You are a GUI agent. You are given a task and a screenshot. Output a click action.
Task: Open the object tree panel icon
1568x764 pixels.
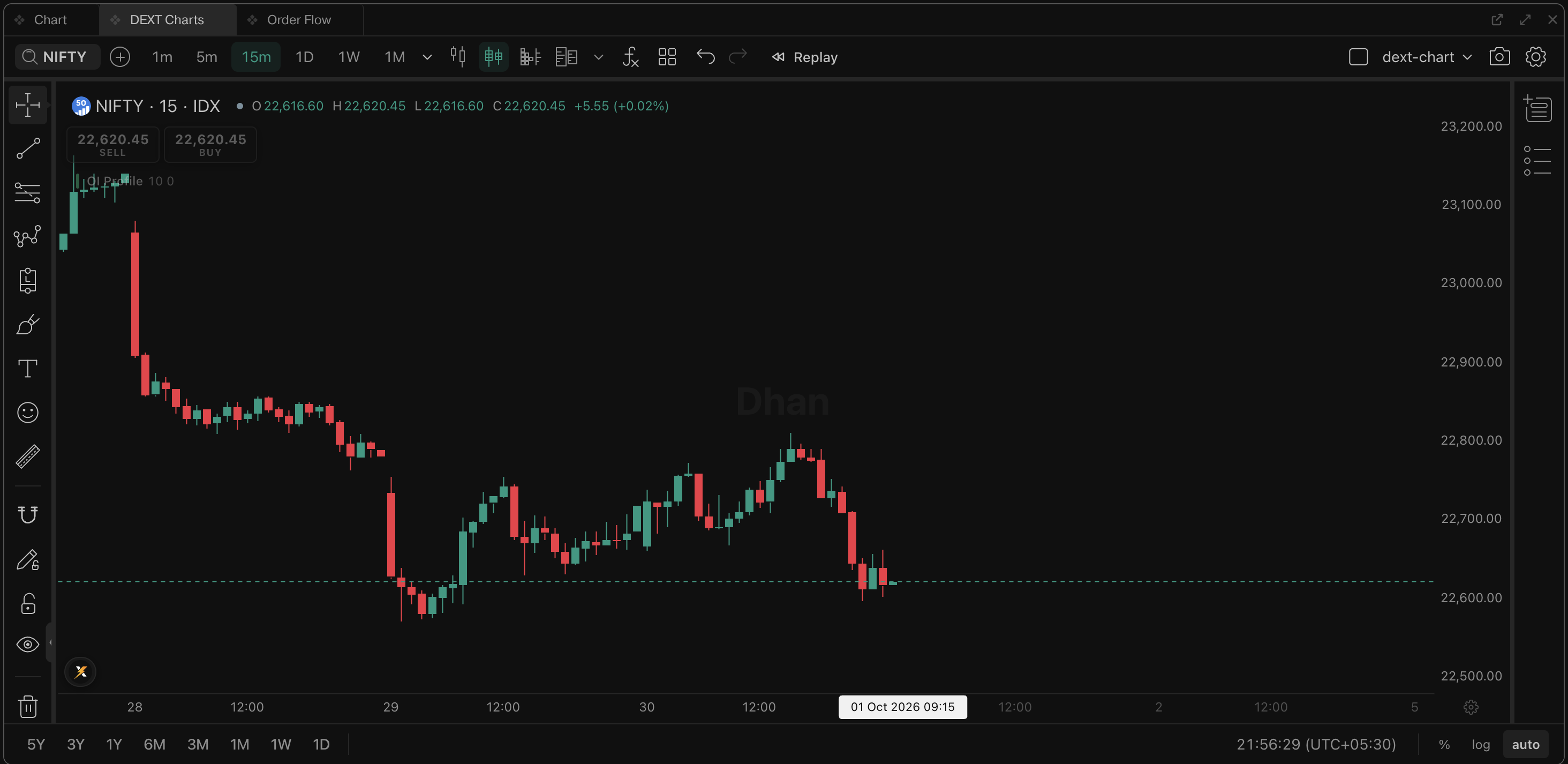pyautogui.click(x=1537, y=161)
